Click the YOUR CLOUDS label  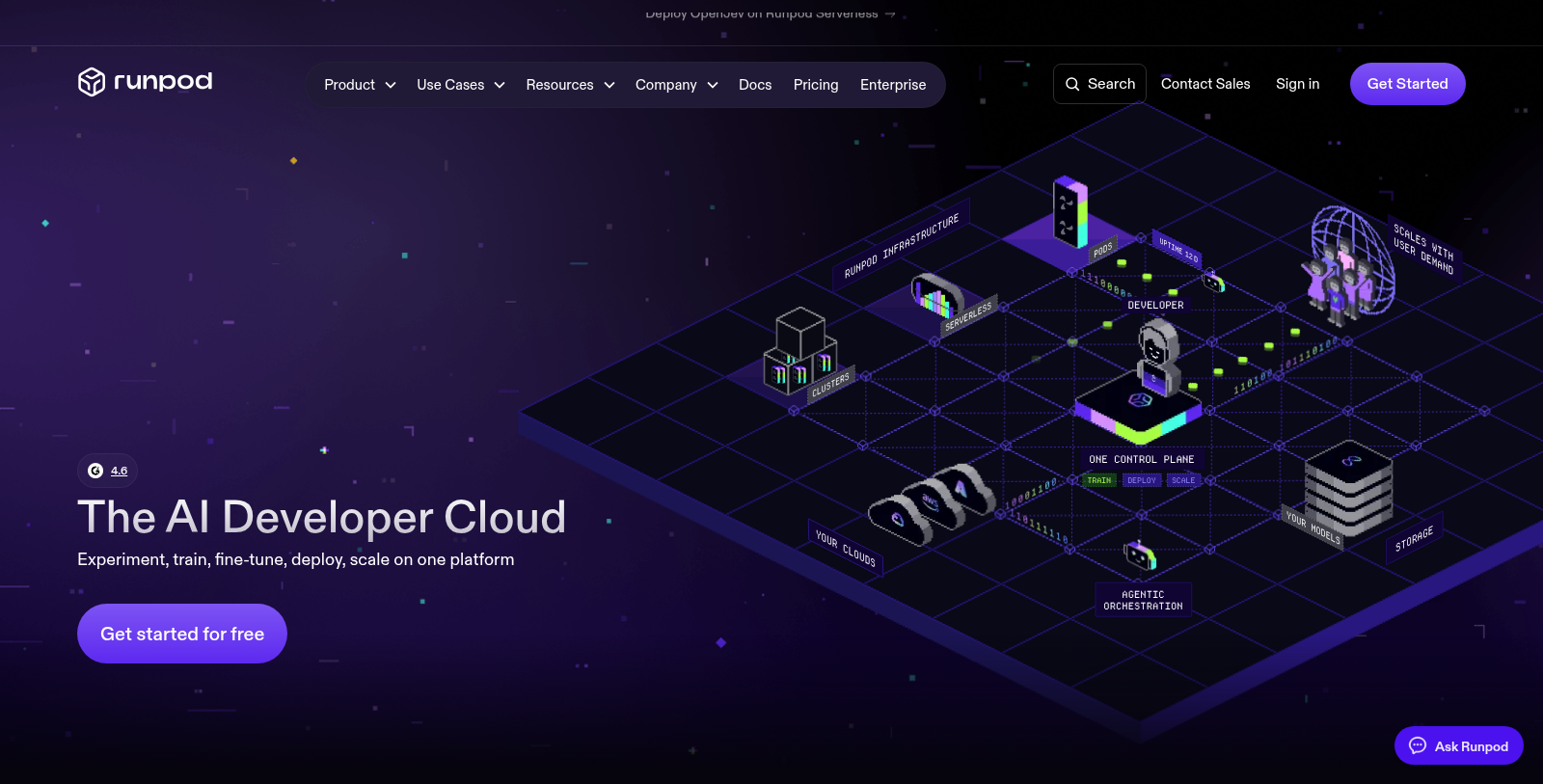point(846,549)
